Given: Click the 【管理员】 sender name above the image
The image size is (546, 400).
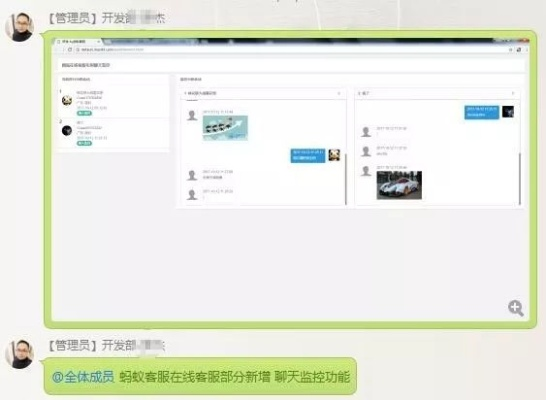Looking at the screenshot, I should pyautogui.click(x=106, y=18).
